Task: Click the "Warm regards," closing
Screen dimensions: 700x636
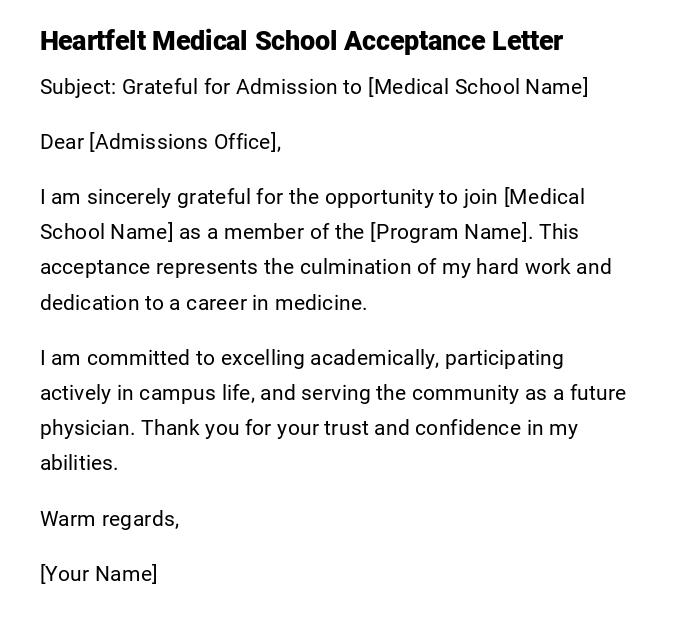Action: (109, 519)
